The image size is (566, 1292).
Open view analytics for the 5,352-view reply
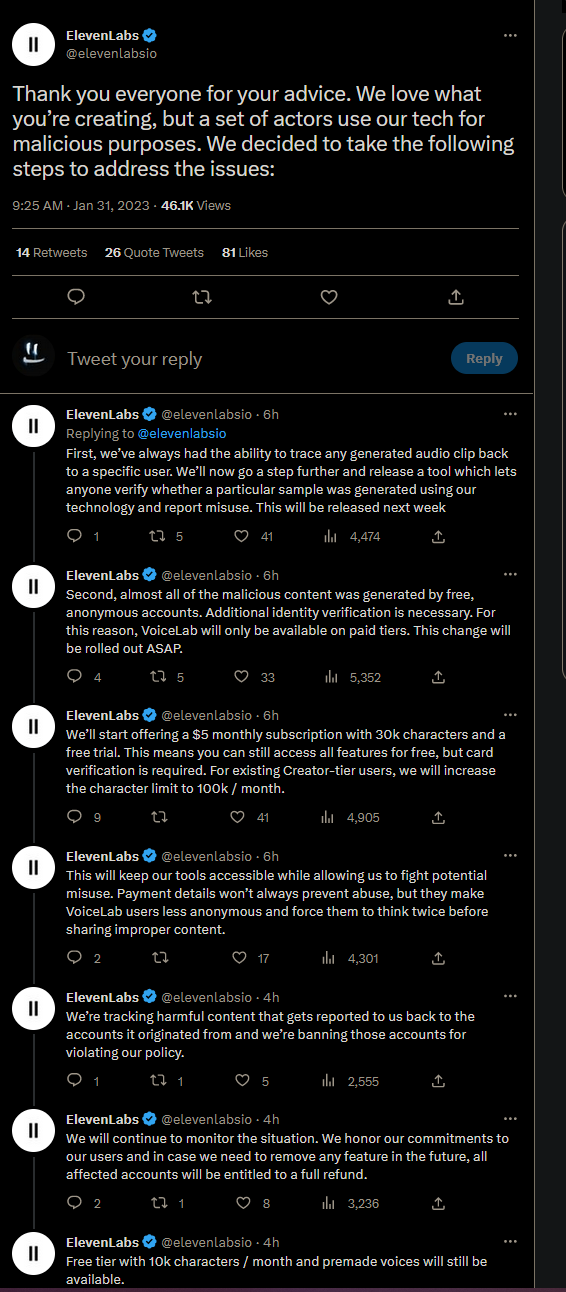pyautogui.click(x=329, y=677)
